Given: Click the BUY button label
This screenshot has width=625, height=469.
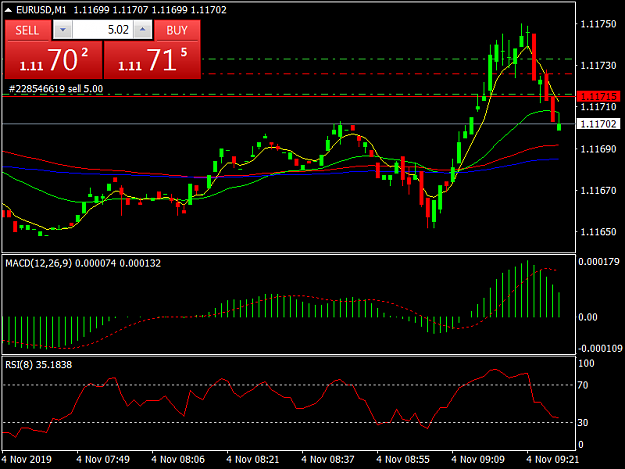Looking at the screenshot, I should (177, 30).
